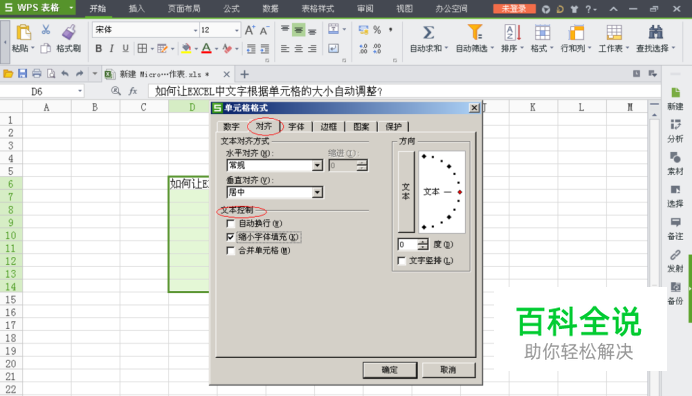Open the vertical alignment (垂直对齐) dropdown
Screen dimensions: 692x396
317,192
